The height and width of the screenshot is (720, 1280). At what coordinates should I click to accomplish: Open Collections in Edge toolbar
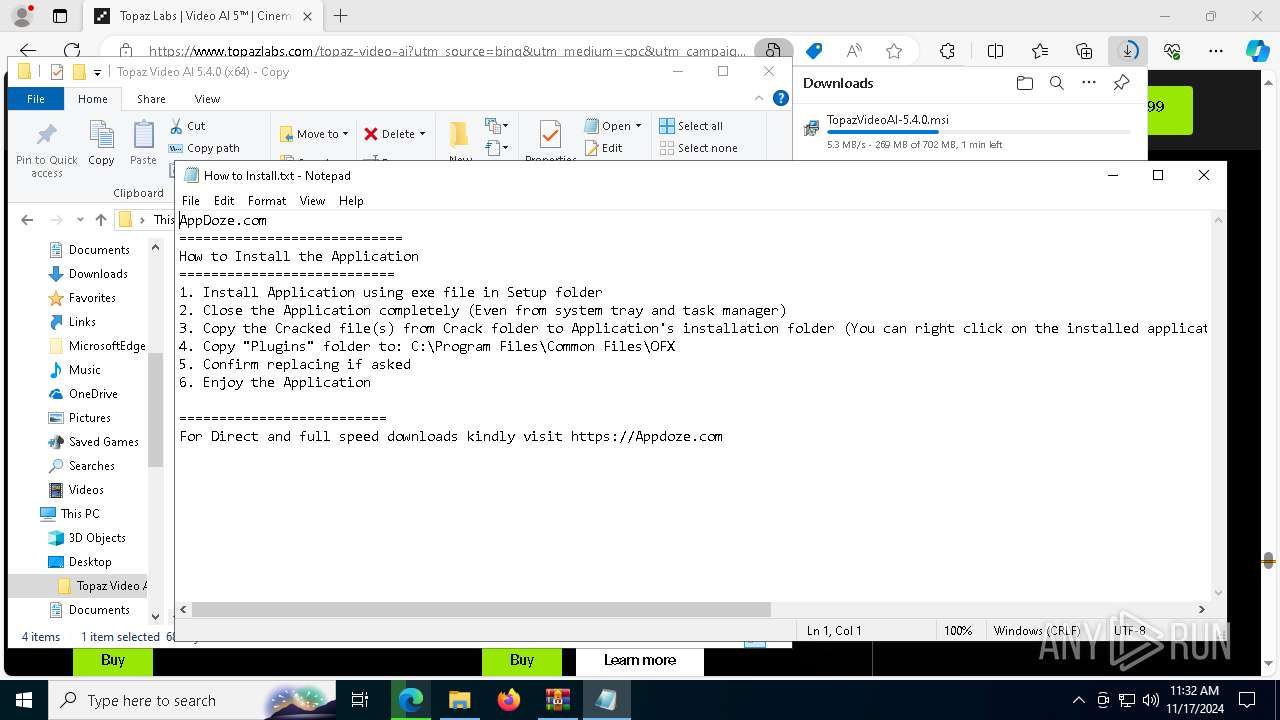click(x=1084, y=51)
